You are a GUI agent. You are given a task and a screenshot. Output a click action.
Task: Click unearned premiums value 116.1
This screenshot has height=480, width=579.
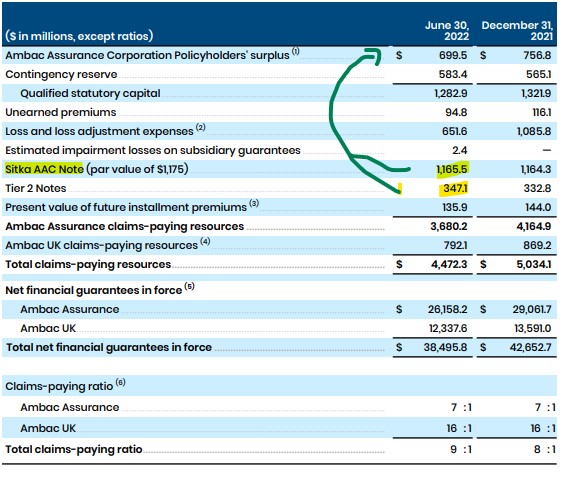click(542, 112)
